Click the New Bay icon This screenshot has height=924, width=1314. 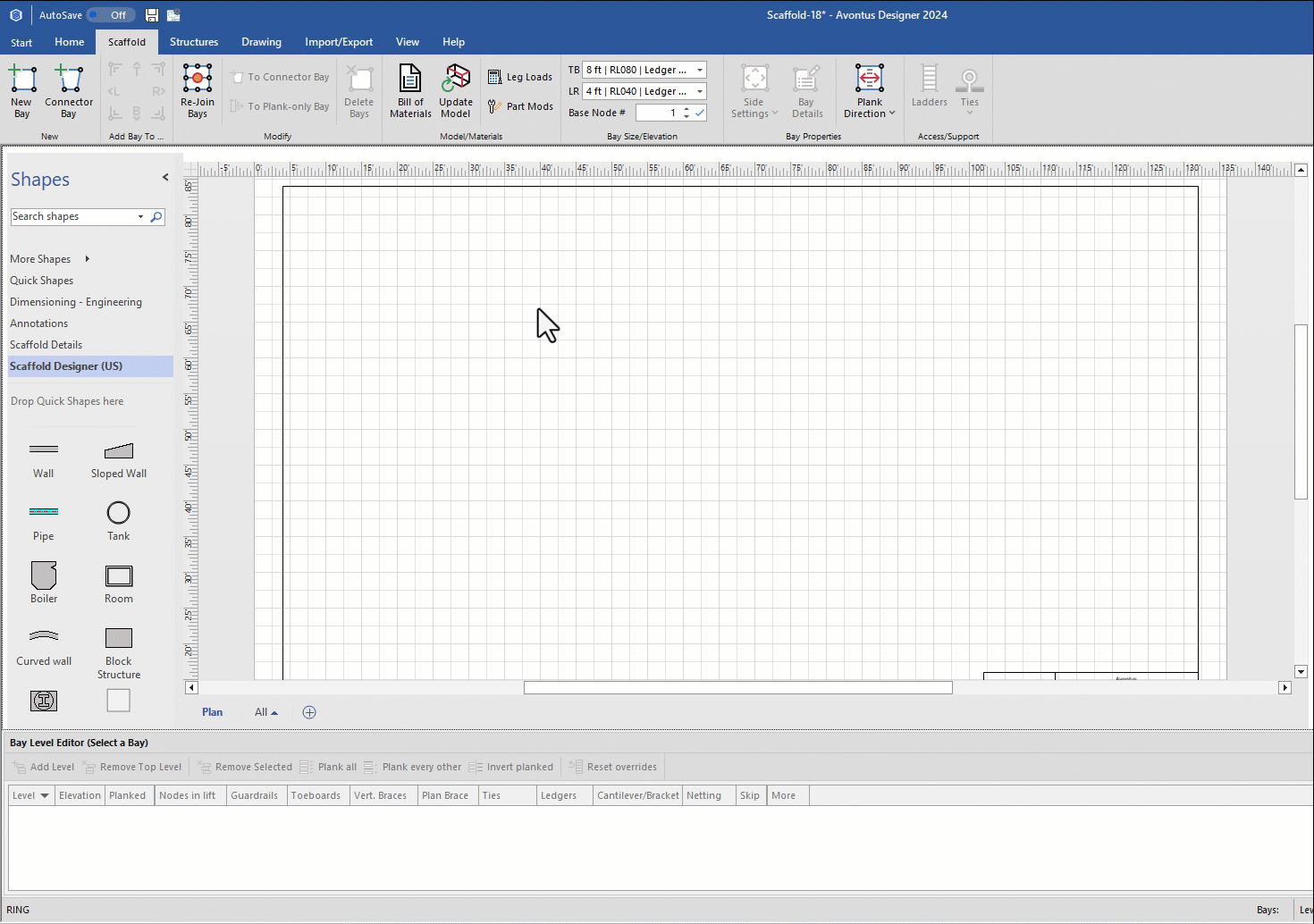pos(22,89)
